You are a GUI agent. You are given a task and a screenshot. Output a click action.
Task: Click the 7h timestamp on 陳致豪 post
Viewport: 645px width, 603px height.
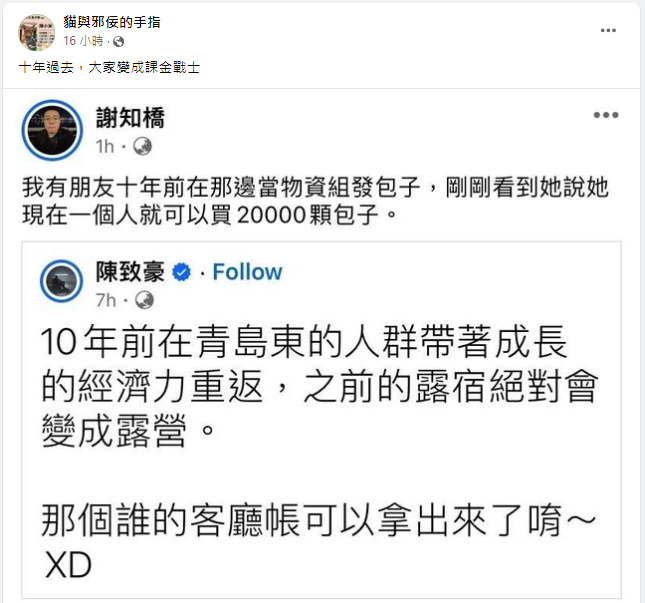coord(106,300)
